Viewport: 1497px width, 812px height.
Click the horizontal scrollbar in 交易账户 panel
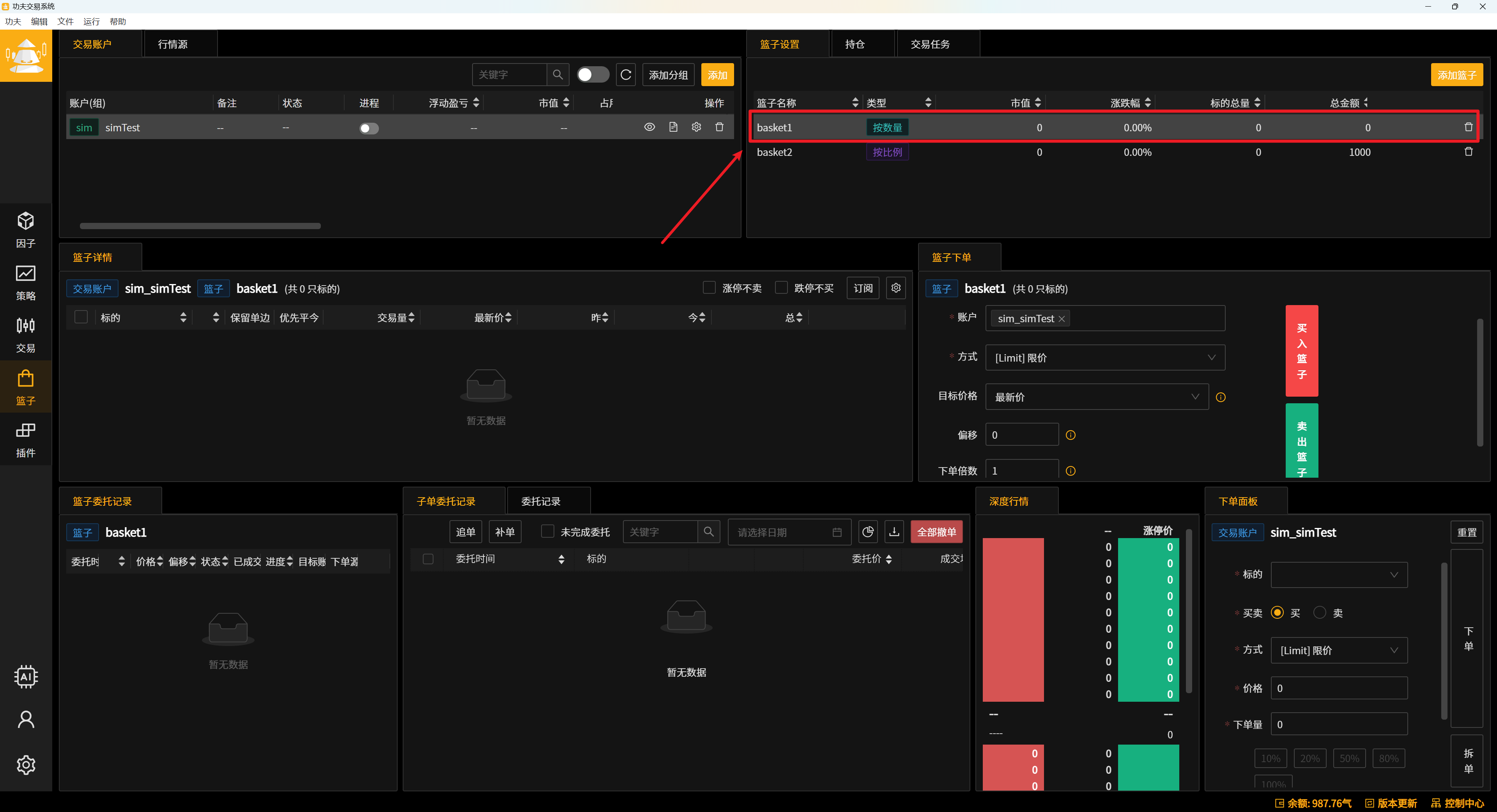200,226
